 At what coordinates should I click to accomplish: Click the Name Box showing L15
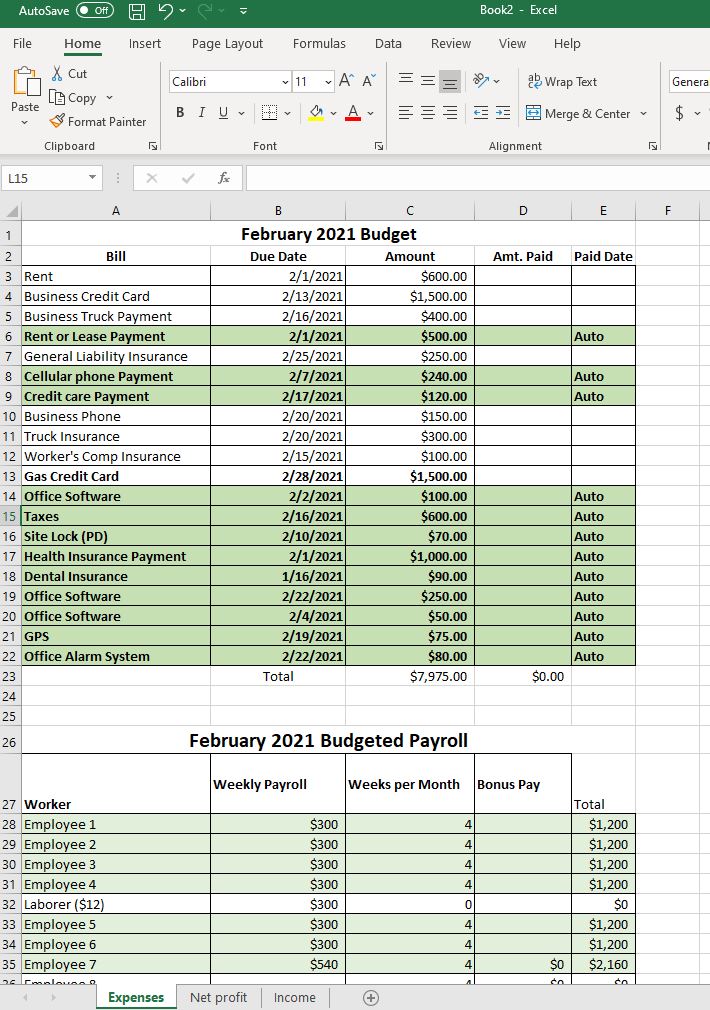tap(52, 178)
